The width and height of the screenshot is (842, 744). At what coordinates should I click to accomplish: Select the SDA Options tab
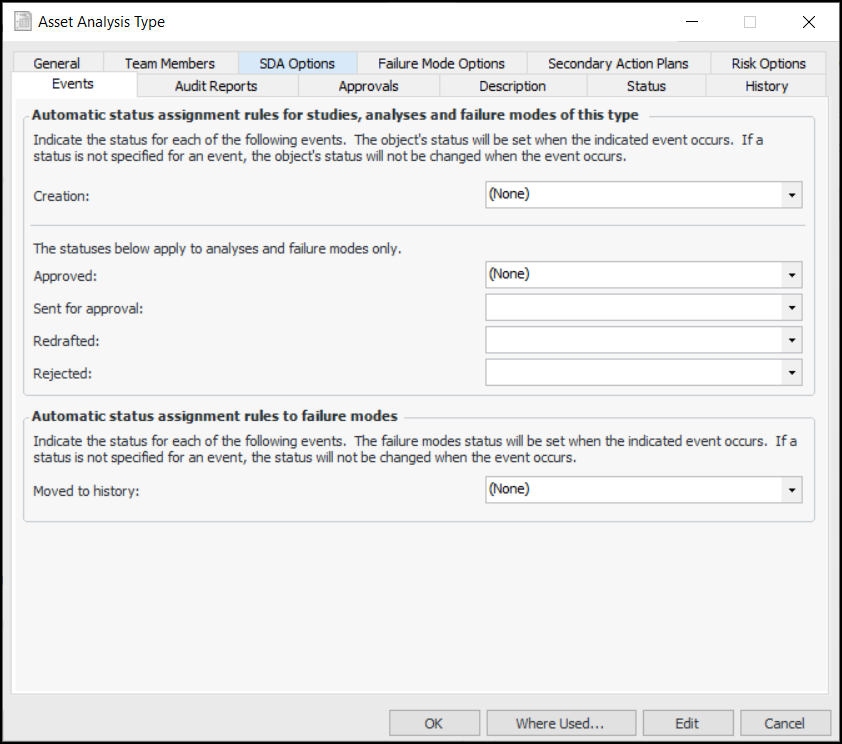click(297, 63)
